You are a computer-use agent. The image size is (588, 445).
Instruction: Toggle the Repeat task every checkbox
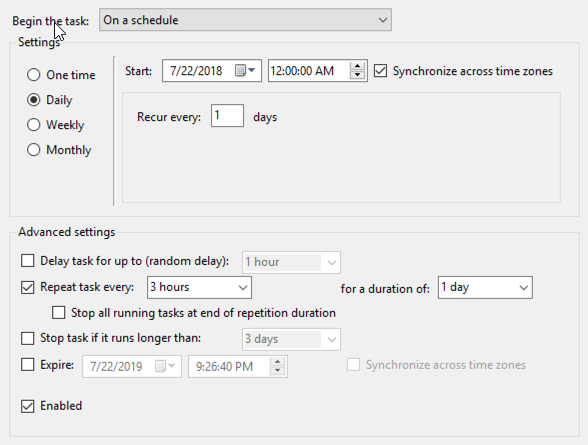point(28,288)
